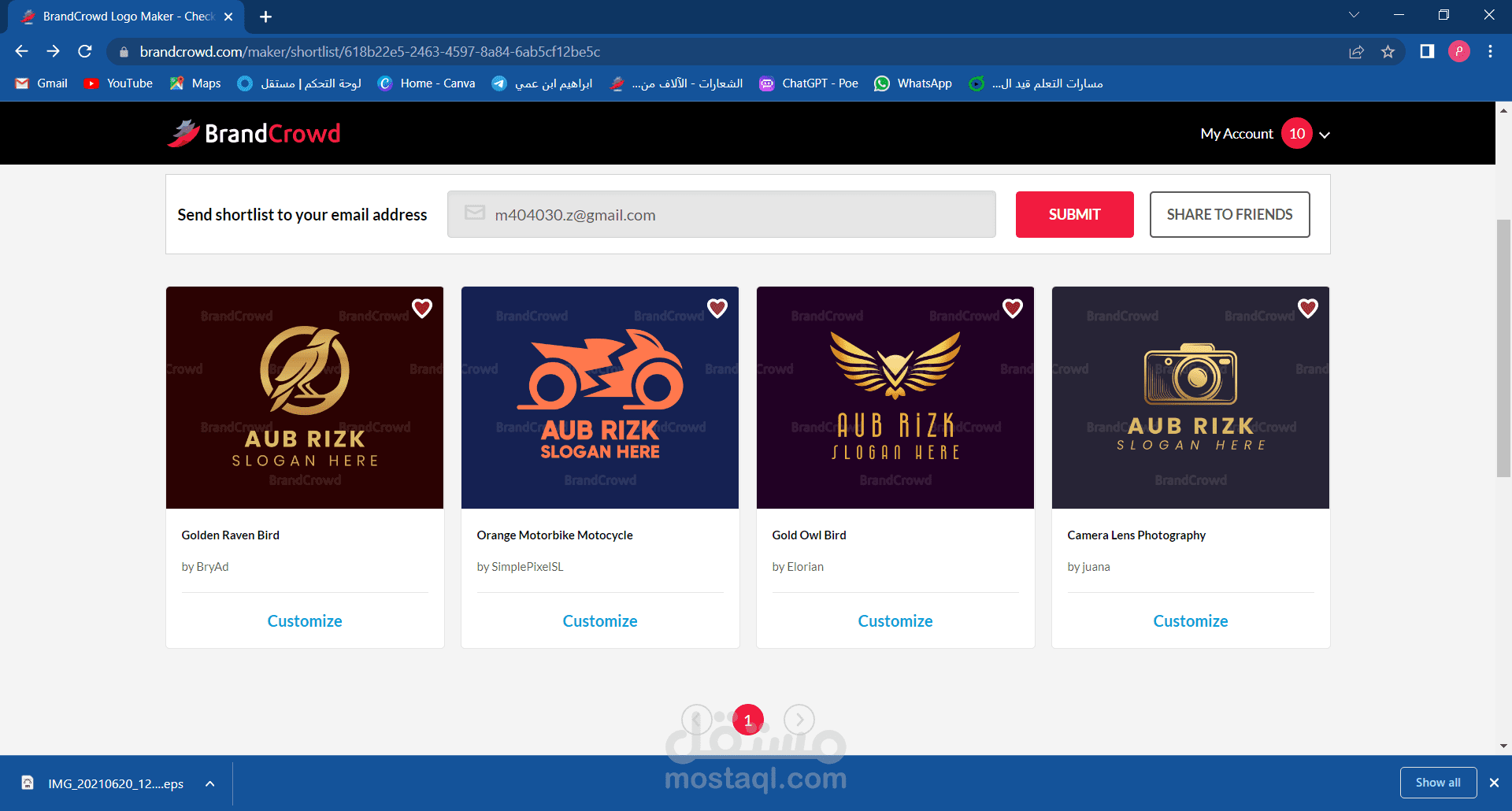Image resolution: width=1512 pixels, height=811 pixels.
Task: Open the Gmail bookmark
Action: (42, 83)
